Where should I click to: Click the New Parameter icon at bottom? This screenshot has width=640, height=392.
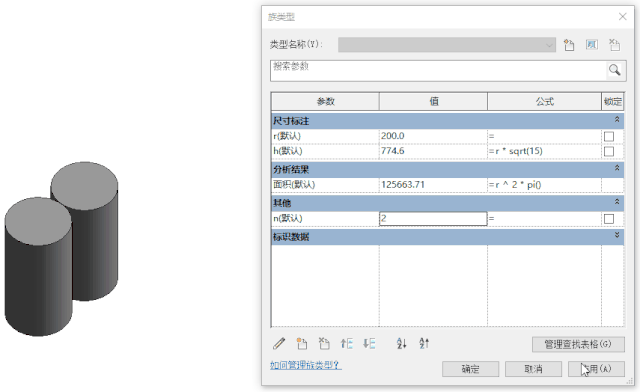(302, 344)
